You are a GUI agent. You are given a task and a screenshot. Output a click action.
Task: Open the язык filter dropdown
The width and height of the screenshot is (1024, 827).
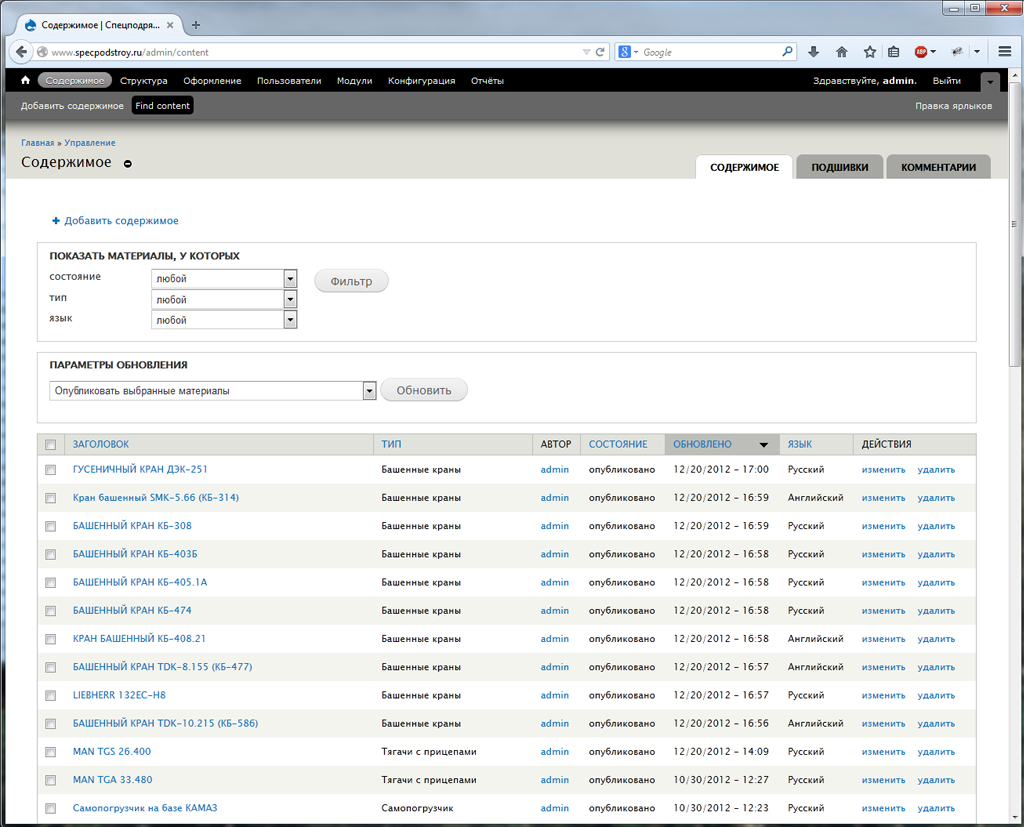[x=290, y=320]
